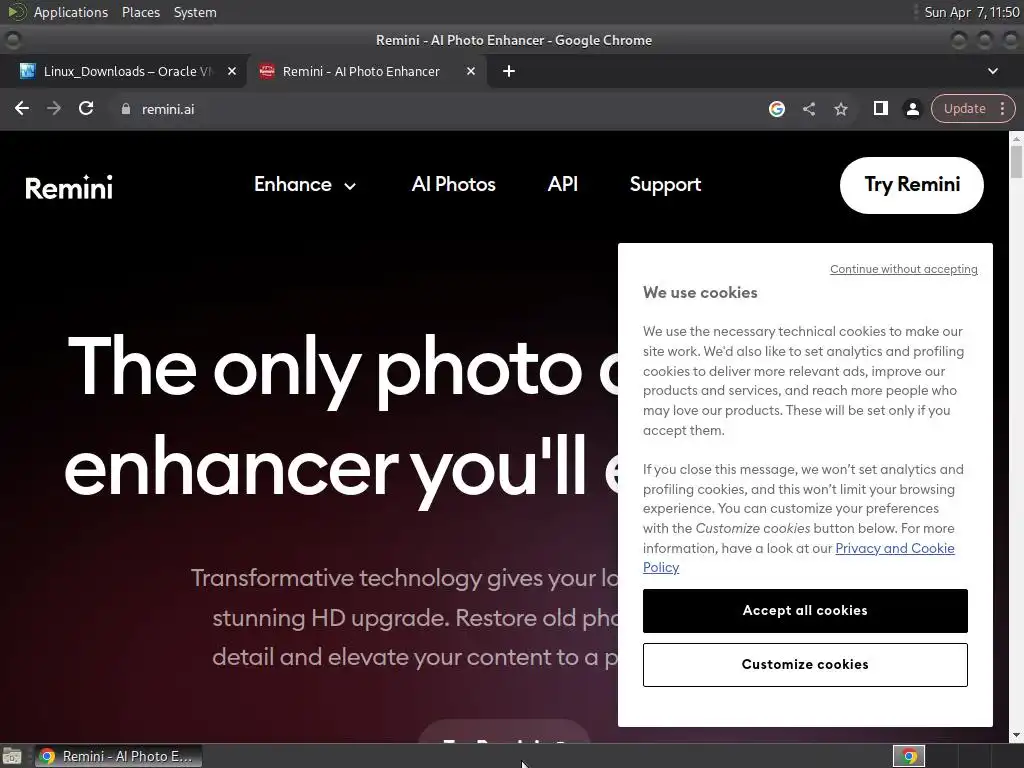The width and height of the screenshot is (1024, 768).
Task: Click the scrollbar down arrow
Action: coord(1016,735)
